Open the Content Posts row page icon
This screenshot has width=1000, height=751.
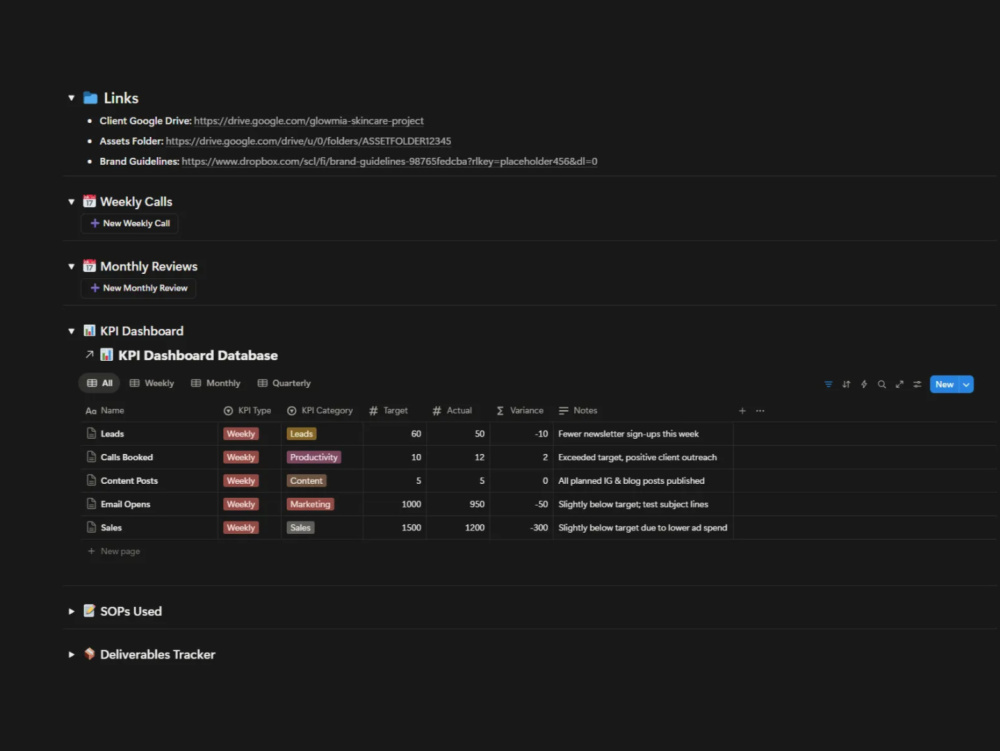[x=91, y=481]
